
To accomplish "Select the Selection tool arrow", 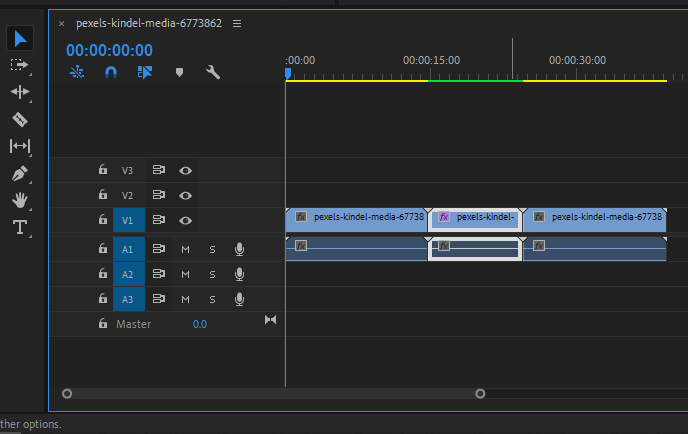I will coord(20,39).
